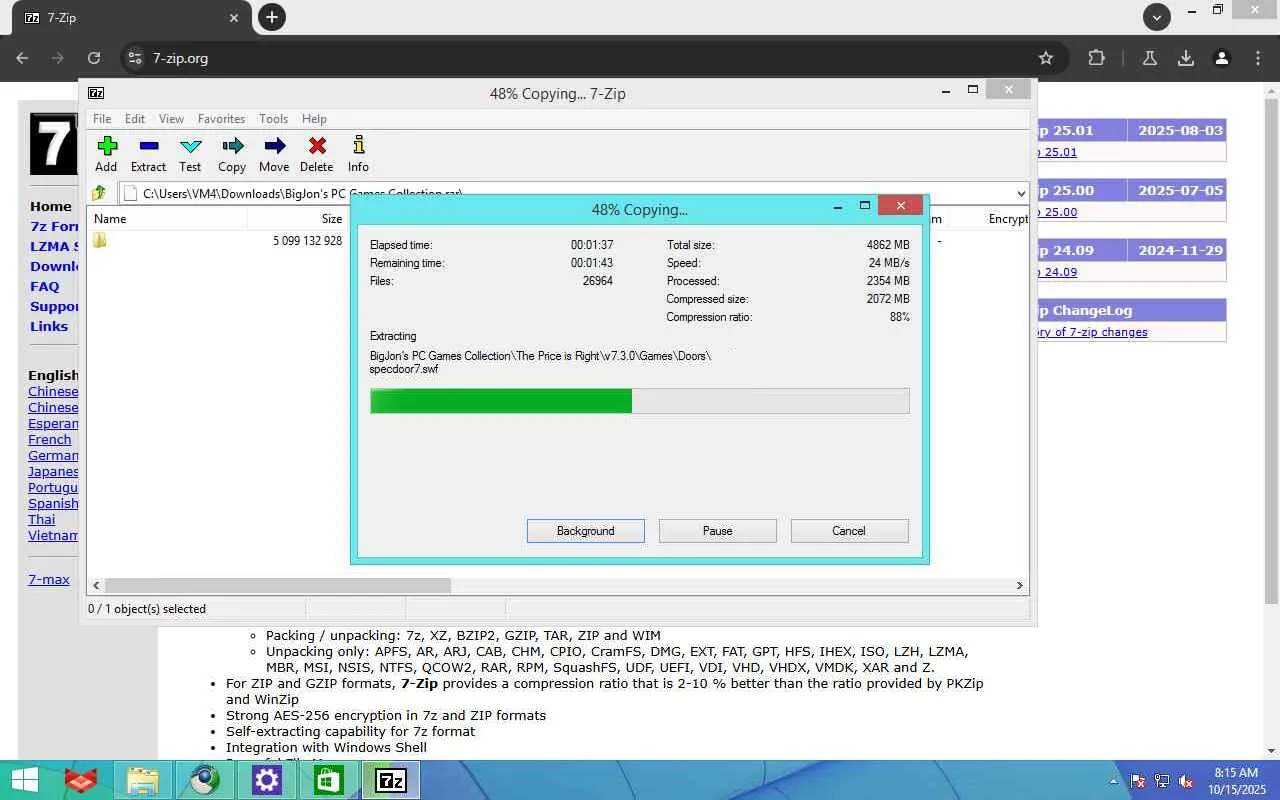Open the green Store icon in the taskbar
Image resolution: width=1280 pixels, height=800 pixels.
click(x=329, y=780)
